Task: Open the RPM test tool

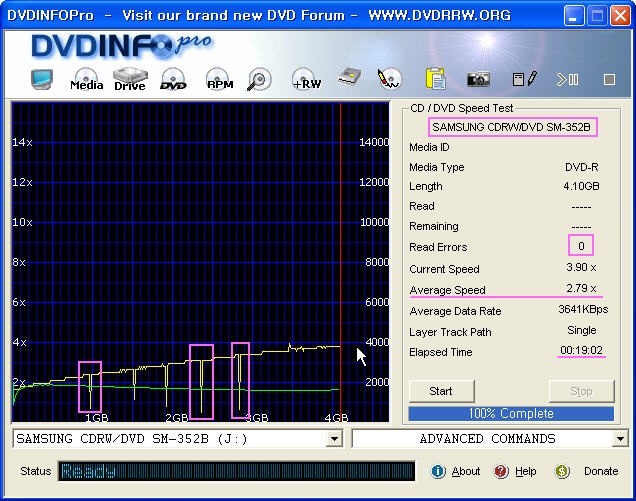Action: (219, 79)
